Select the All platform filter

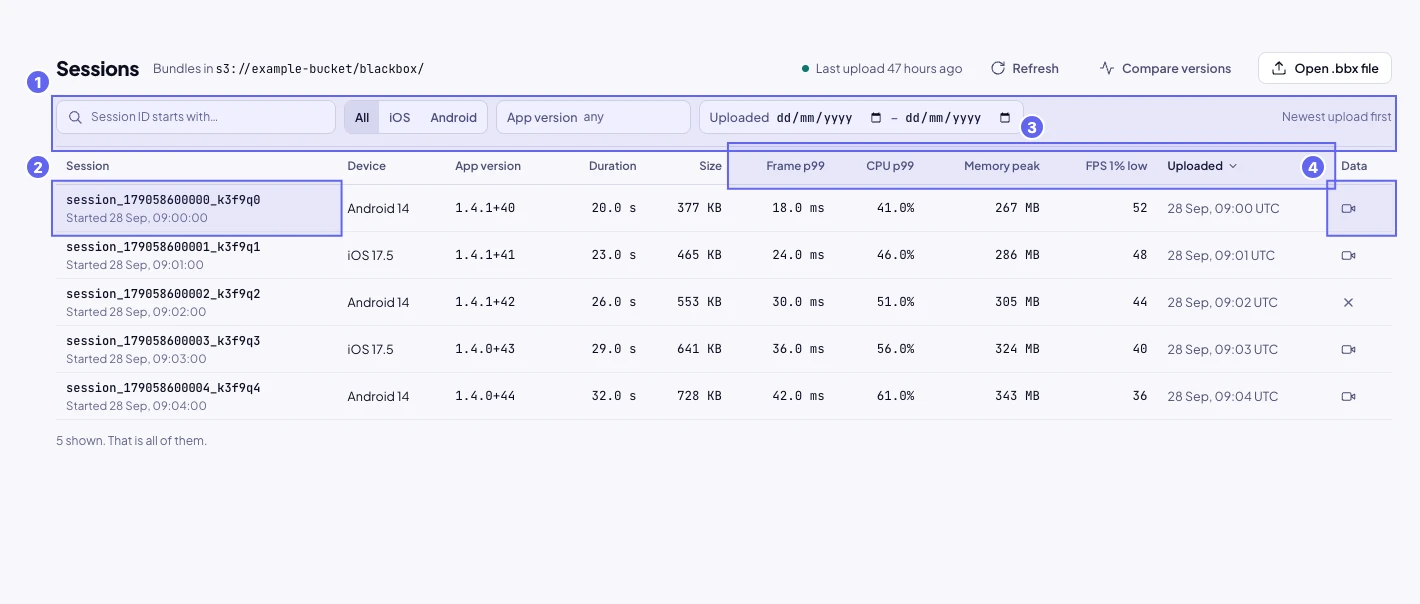362,117
